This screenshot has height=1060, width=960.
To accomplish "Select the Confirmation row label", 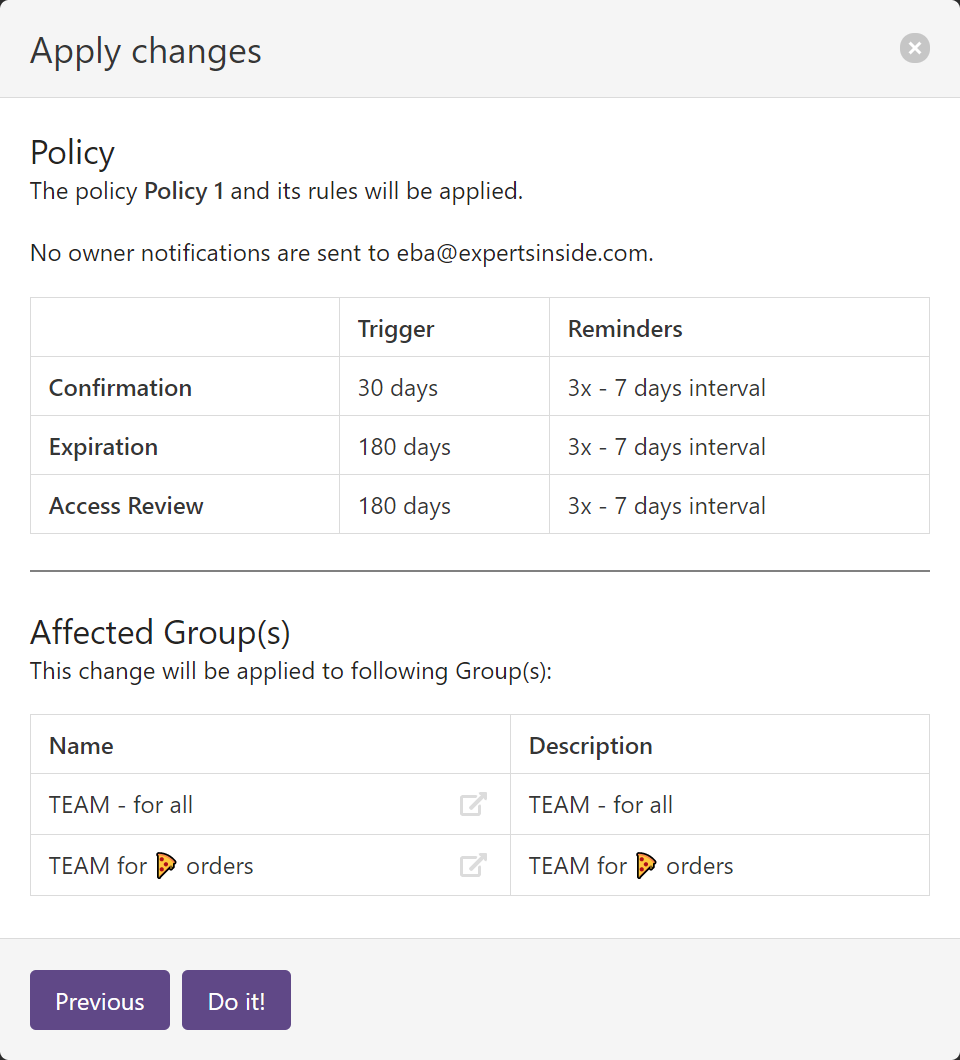I will tap(120, 387).
